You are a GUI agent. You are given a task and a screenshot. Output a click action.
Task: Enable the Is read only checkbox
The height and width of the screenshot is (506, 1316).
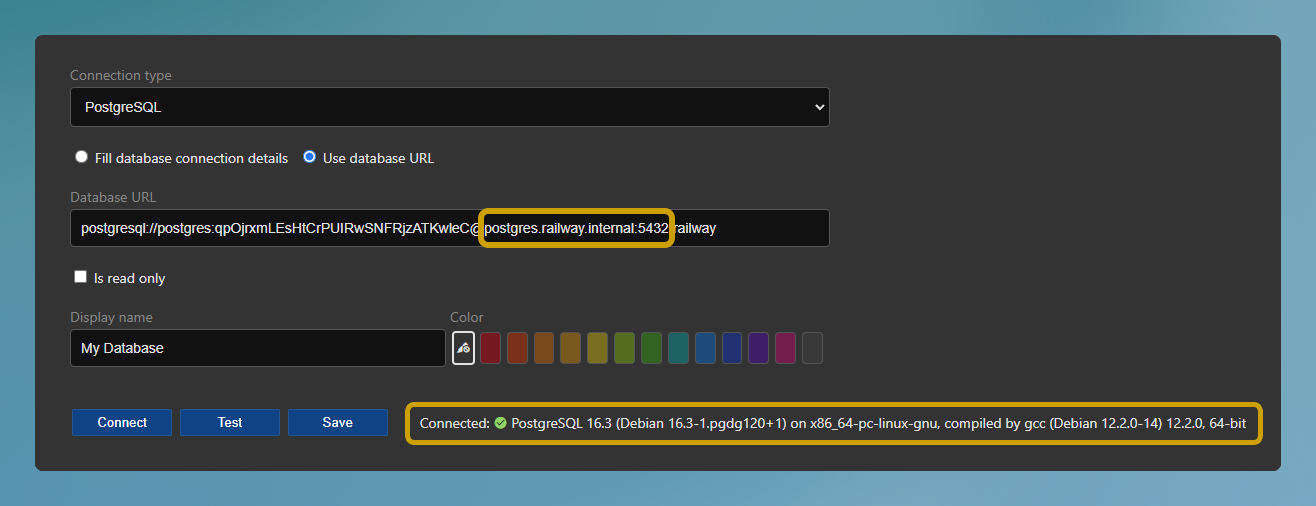point(81,277)
